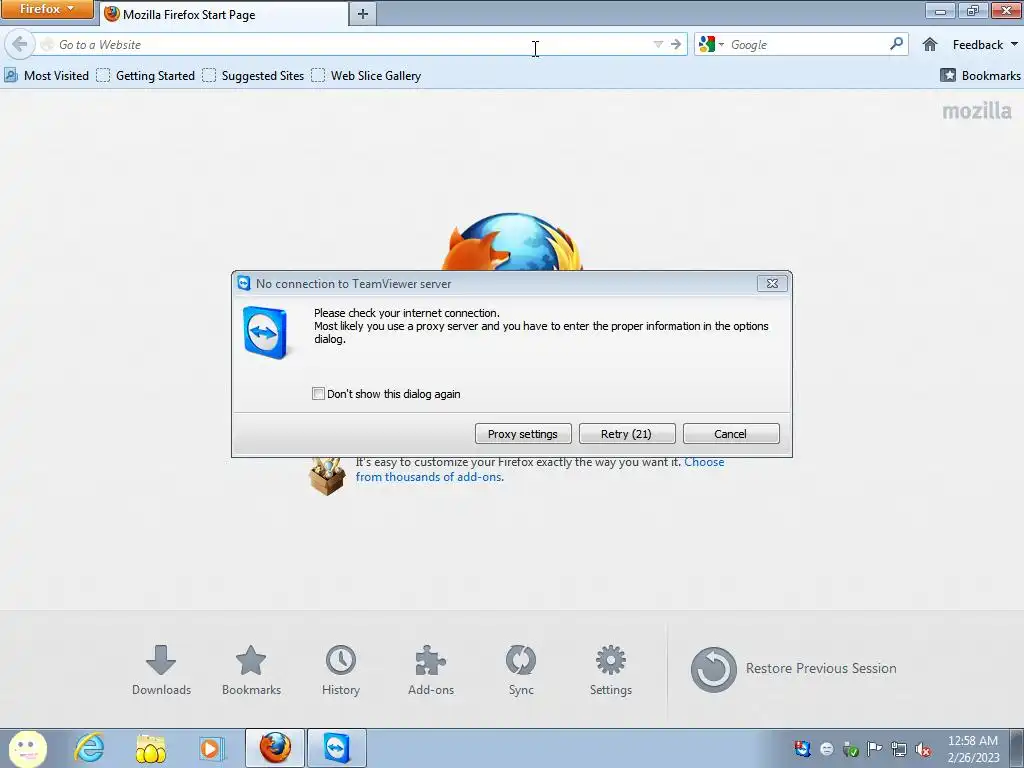This screenshot has width=1024, height=768.
Task: Open the Bookmarks toolbar button
Action: click(x=980, y=76)
